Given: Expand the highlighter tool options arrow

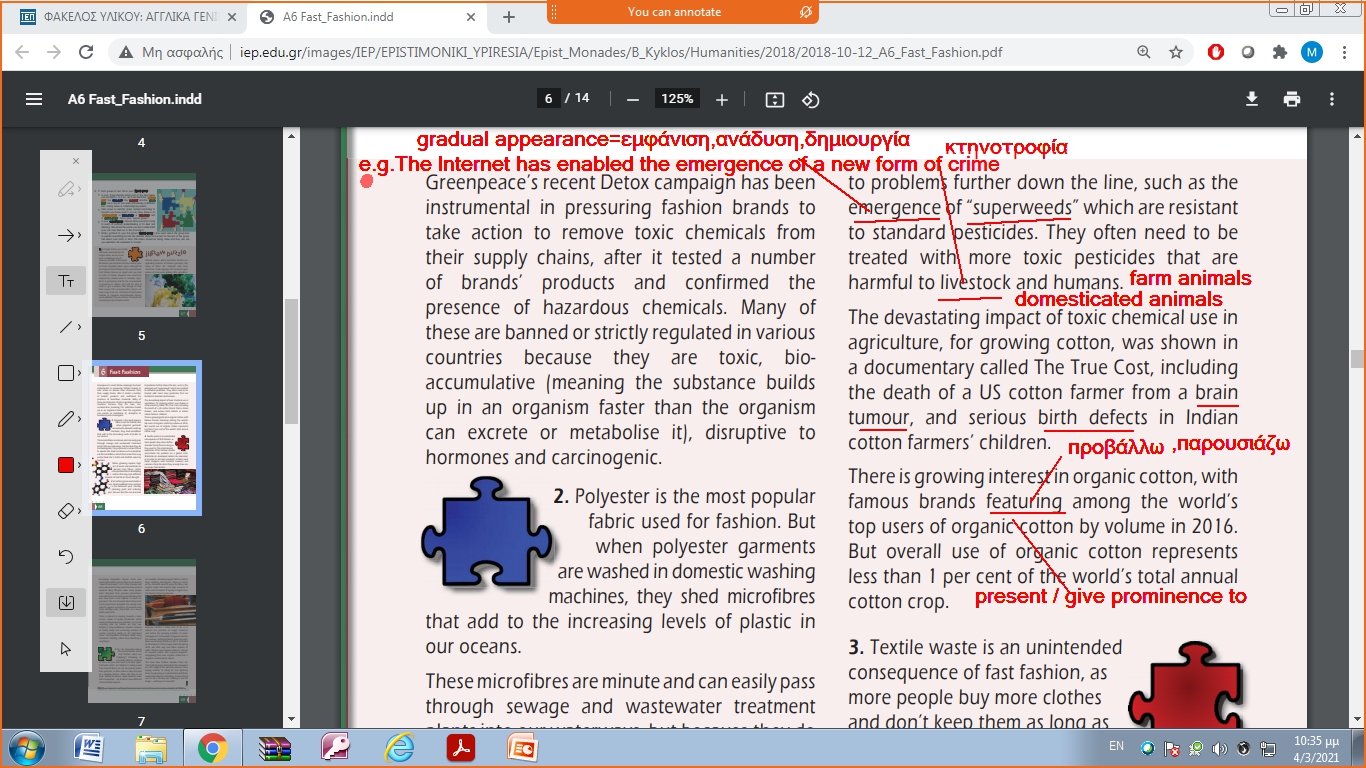Looking at the screenshot, I should click(80, 189).
